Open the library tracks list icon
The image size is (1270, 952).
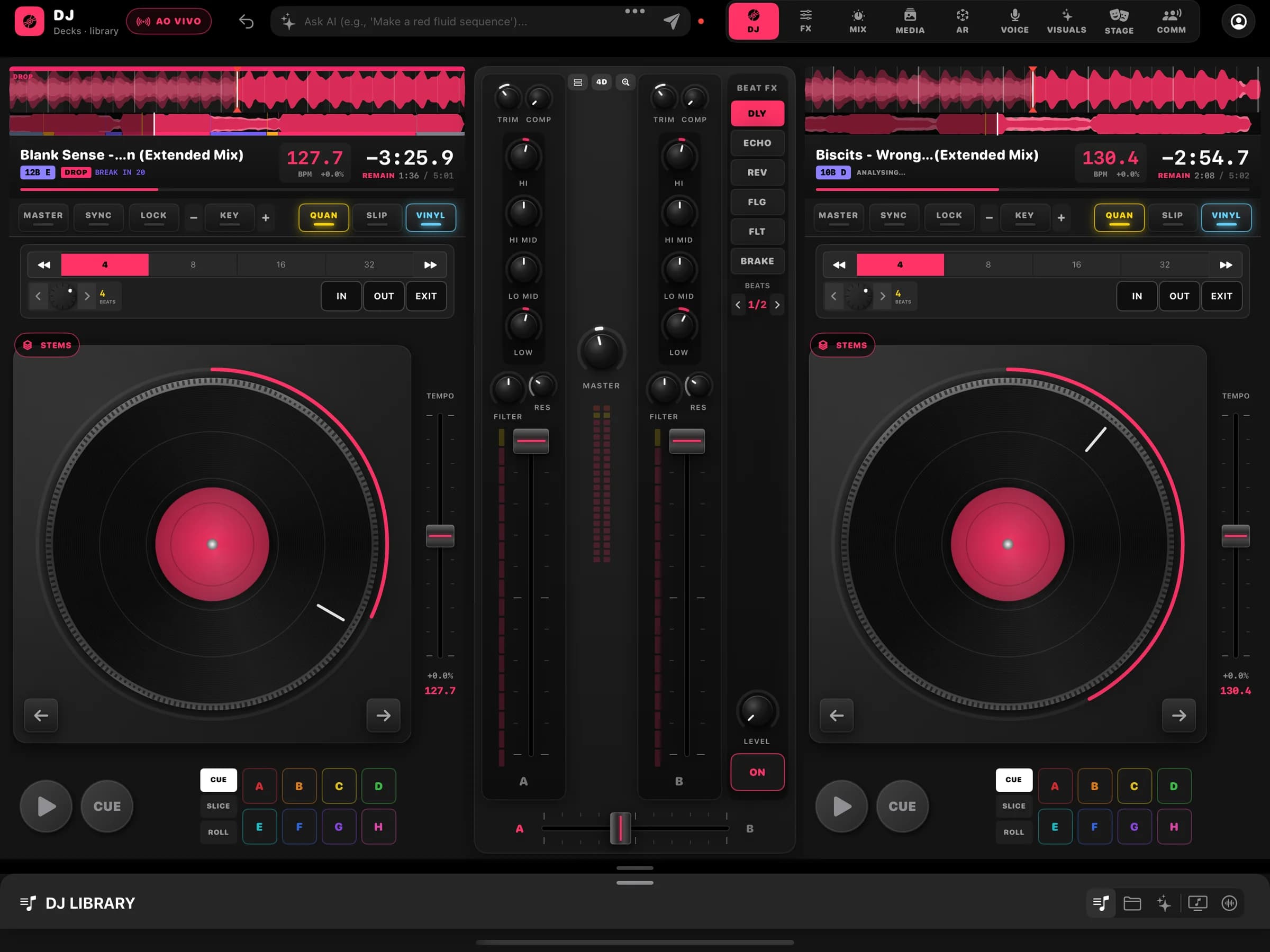tap(1101, 903)
